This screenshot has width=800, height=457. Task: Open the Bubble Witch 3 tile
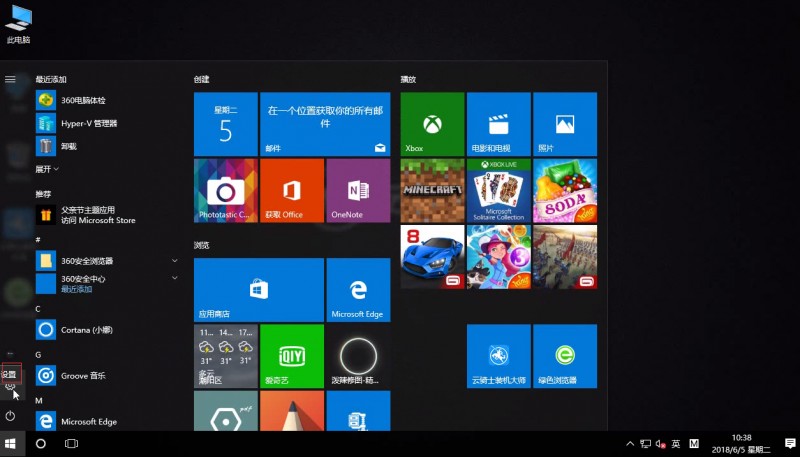pyautogui.click(x=498, y=257)
